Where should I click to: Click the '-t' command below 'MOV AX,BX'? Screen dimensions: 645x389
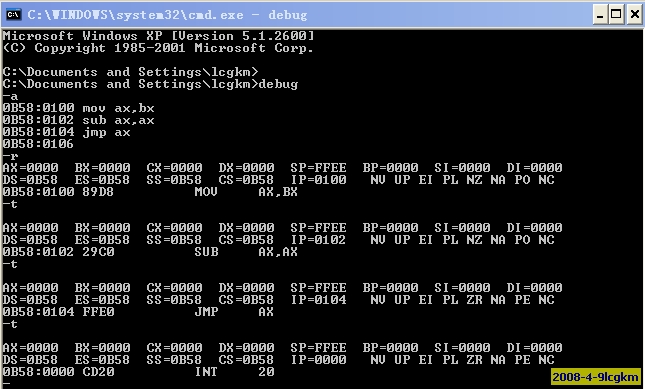click(11, 204)
